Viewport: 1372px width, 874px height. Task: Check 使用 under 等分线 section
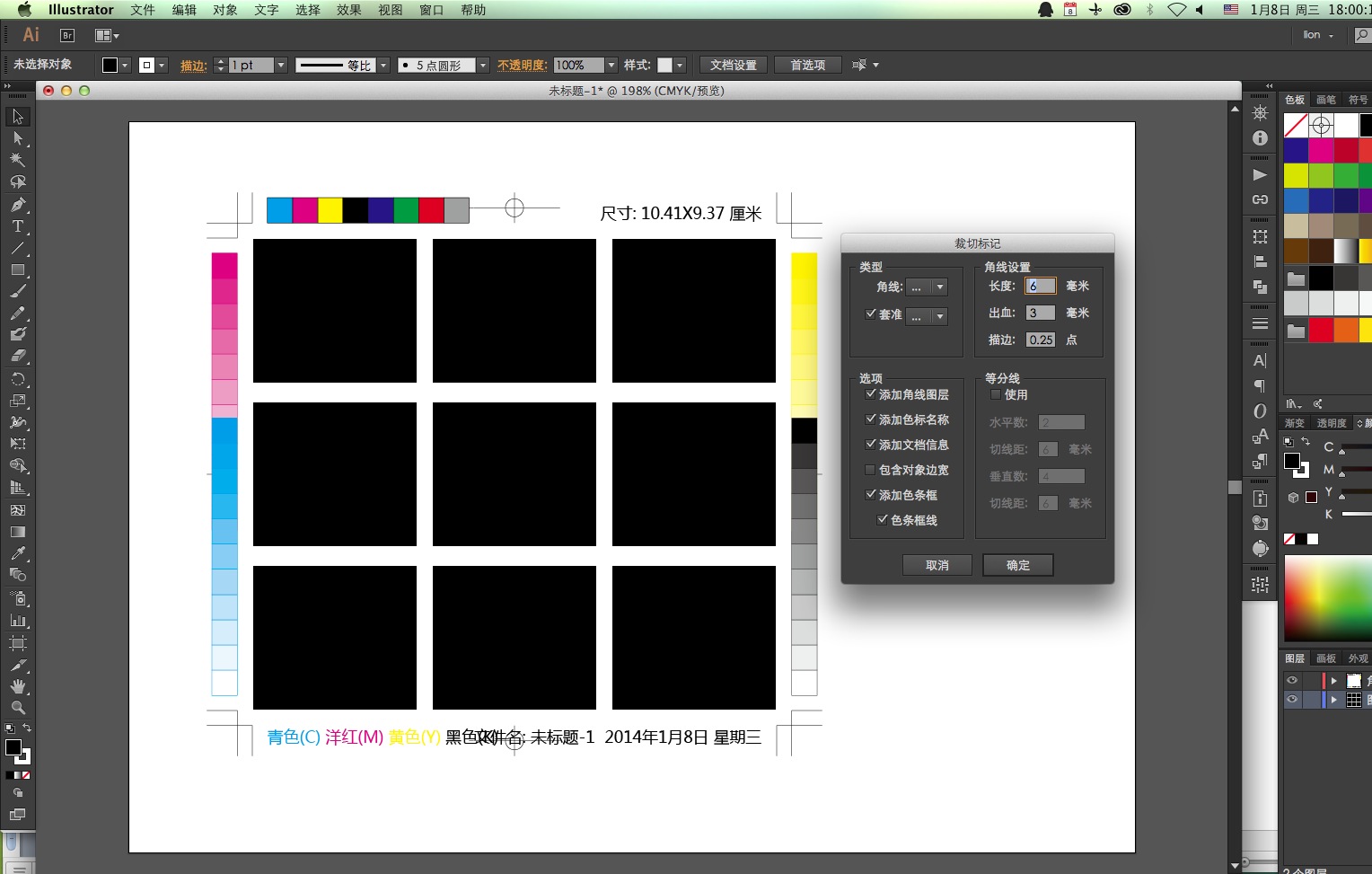[995, 394]
